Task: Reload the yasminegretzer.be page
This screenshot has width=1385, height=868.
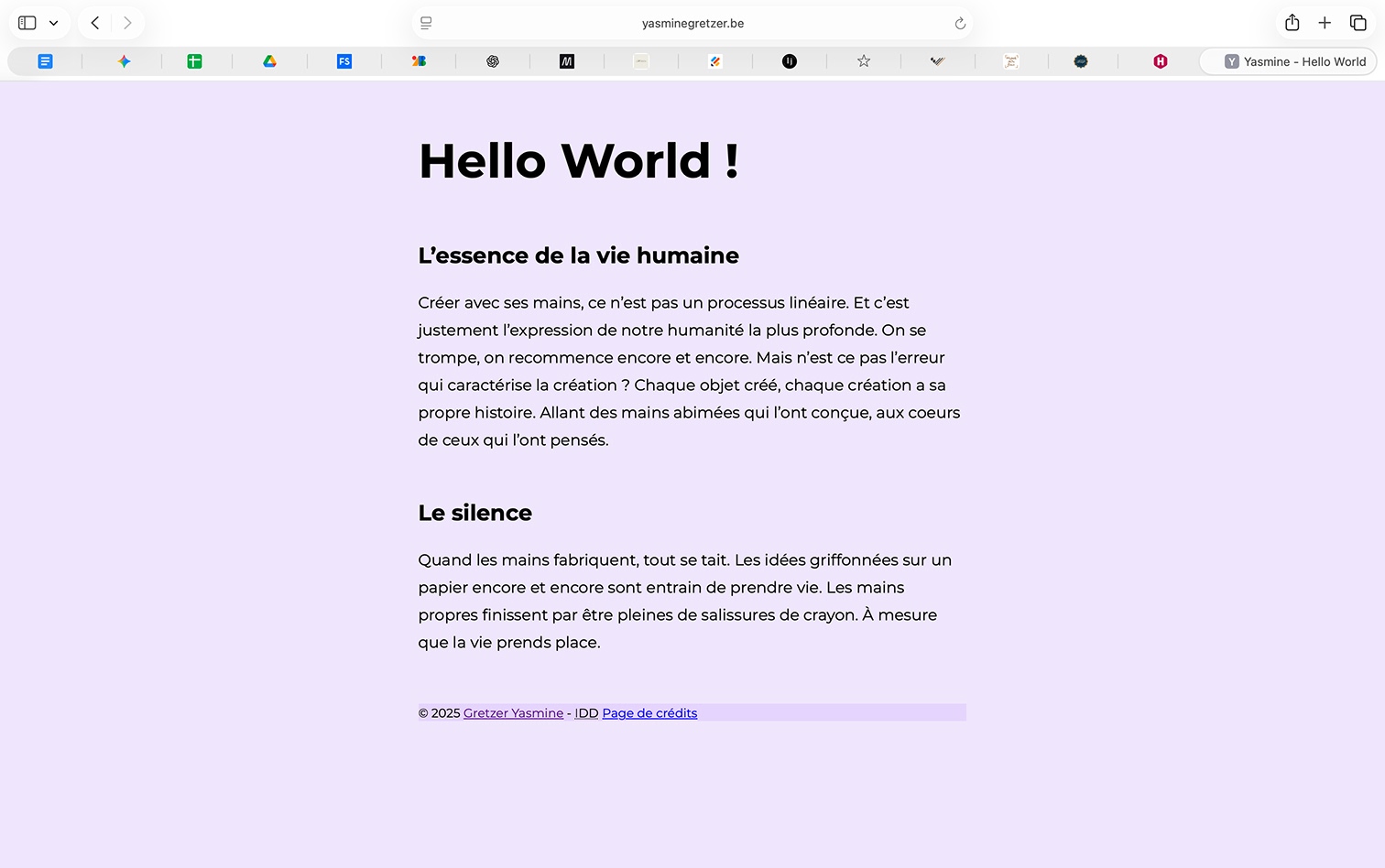Action: click(x=958, y=23)
